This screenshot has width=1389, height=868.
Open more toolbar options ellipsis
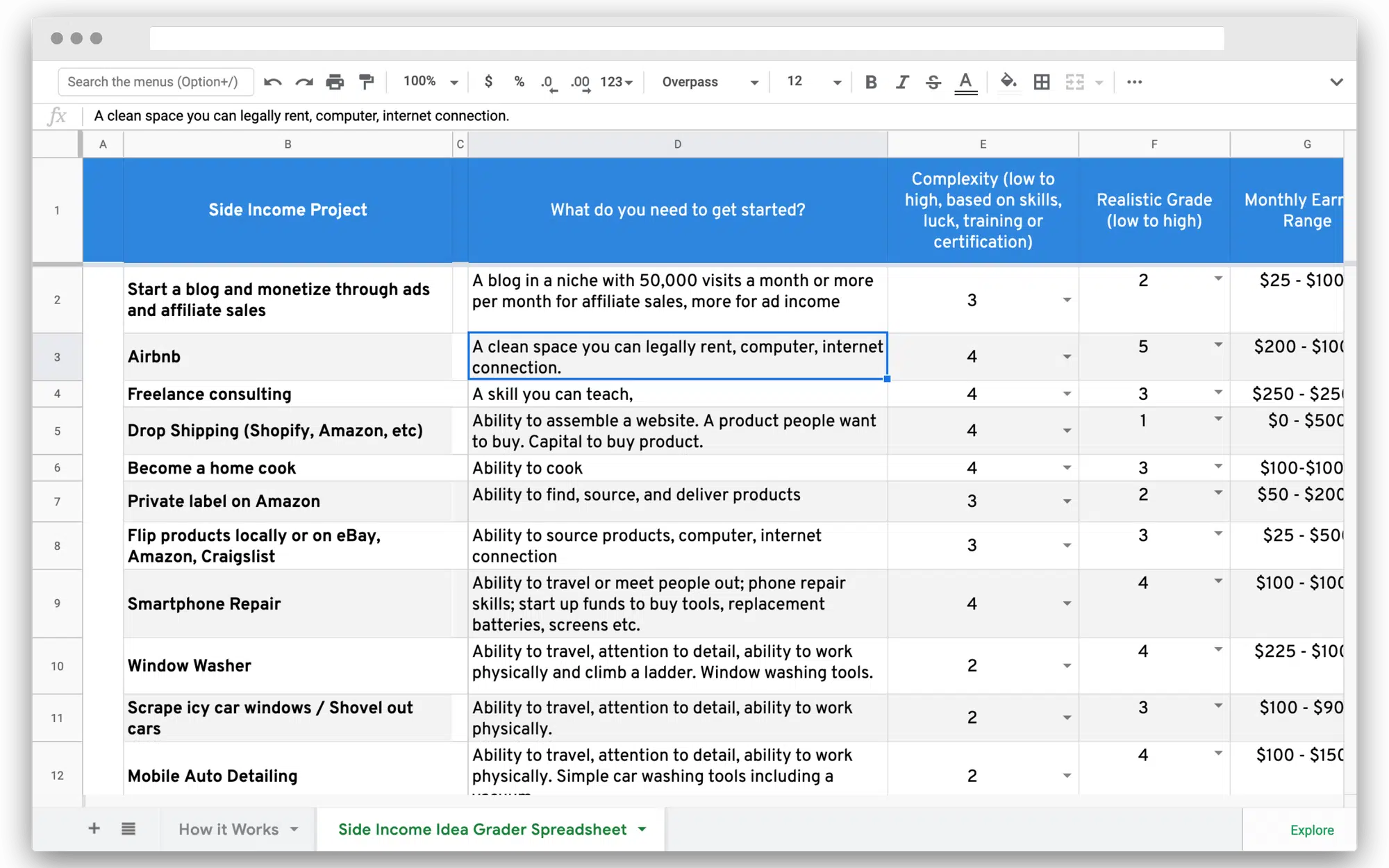point(1134,82)
